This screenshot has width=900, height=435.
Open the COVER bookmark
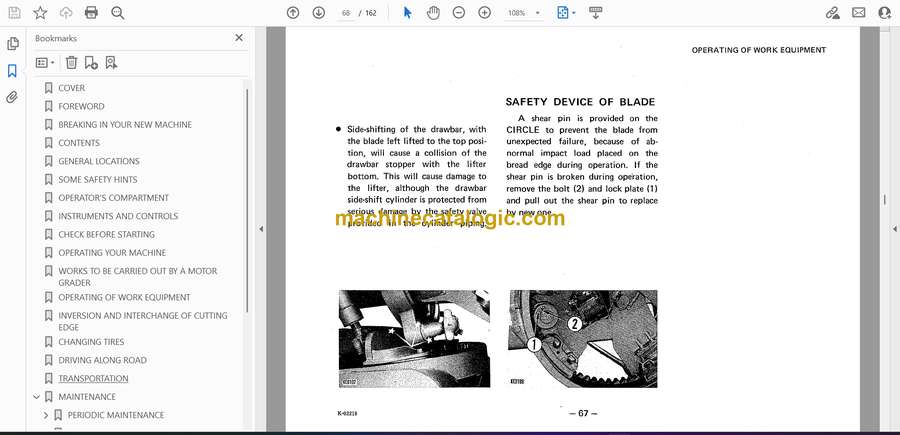pyautogui.click(x=71, y=88)
